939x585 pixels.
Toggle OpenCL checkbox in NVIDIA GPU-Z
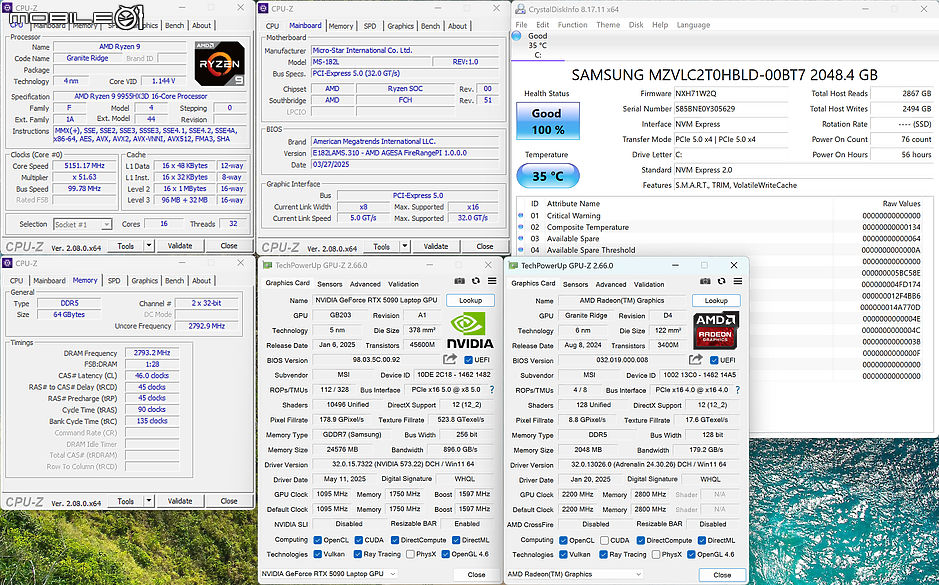(317, 540)
